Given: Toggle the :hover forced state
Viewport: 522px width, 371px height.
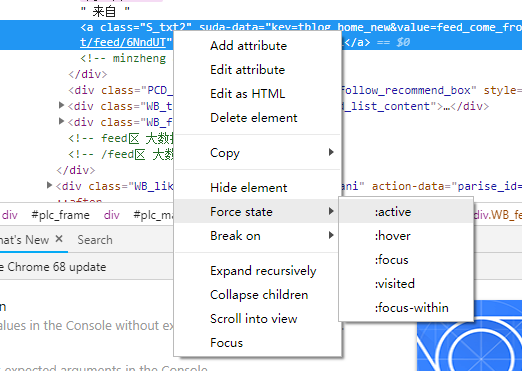Looking at the screenshot, I should (406, 236).
